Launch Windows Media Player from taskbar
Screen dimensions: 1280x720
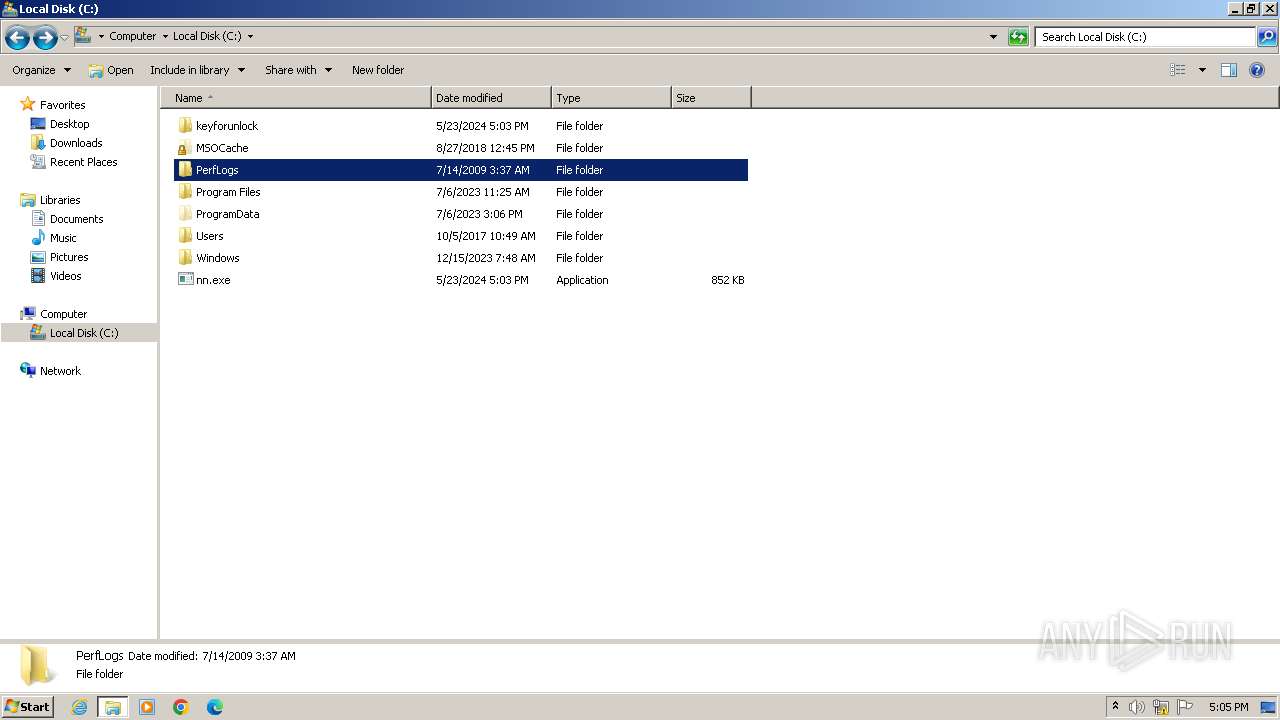pos(147,707)
